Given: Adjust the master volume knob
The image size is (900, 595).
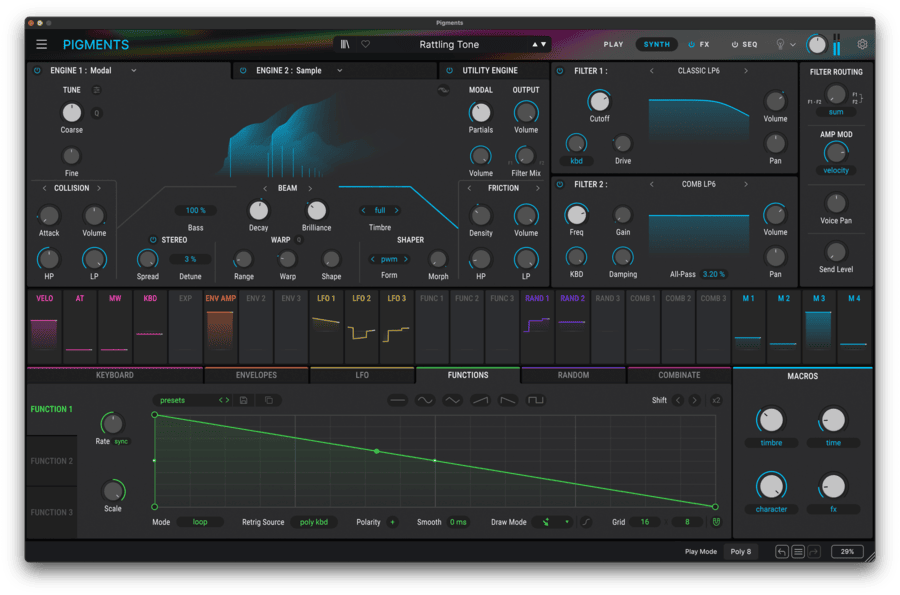Looking at the screenshot, I should click(819, 44).
